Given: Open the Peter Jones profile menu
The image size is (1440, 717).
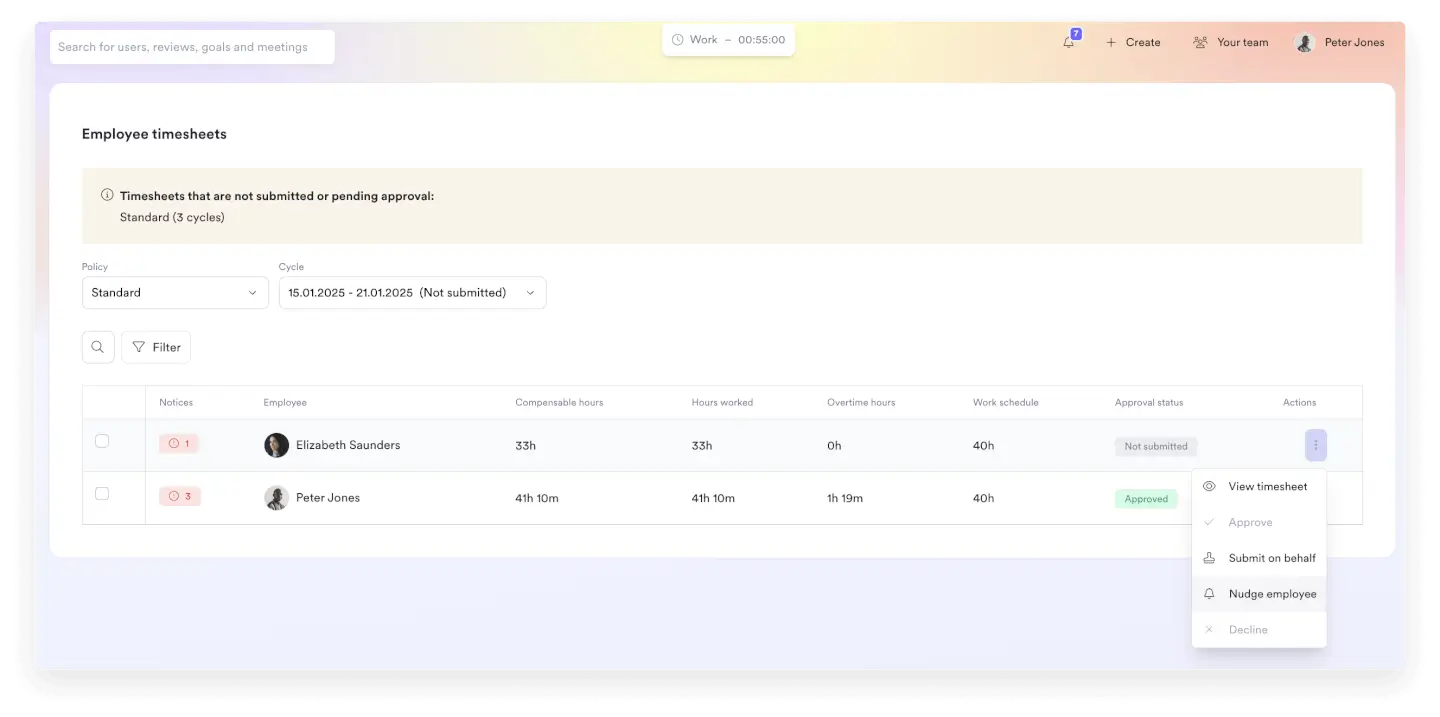Looking at the screenshot, I should (1339, 42).
